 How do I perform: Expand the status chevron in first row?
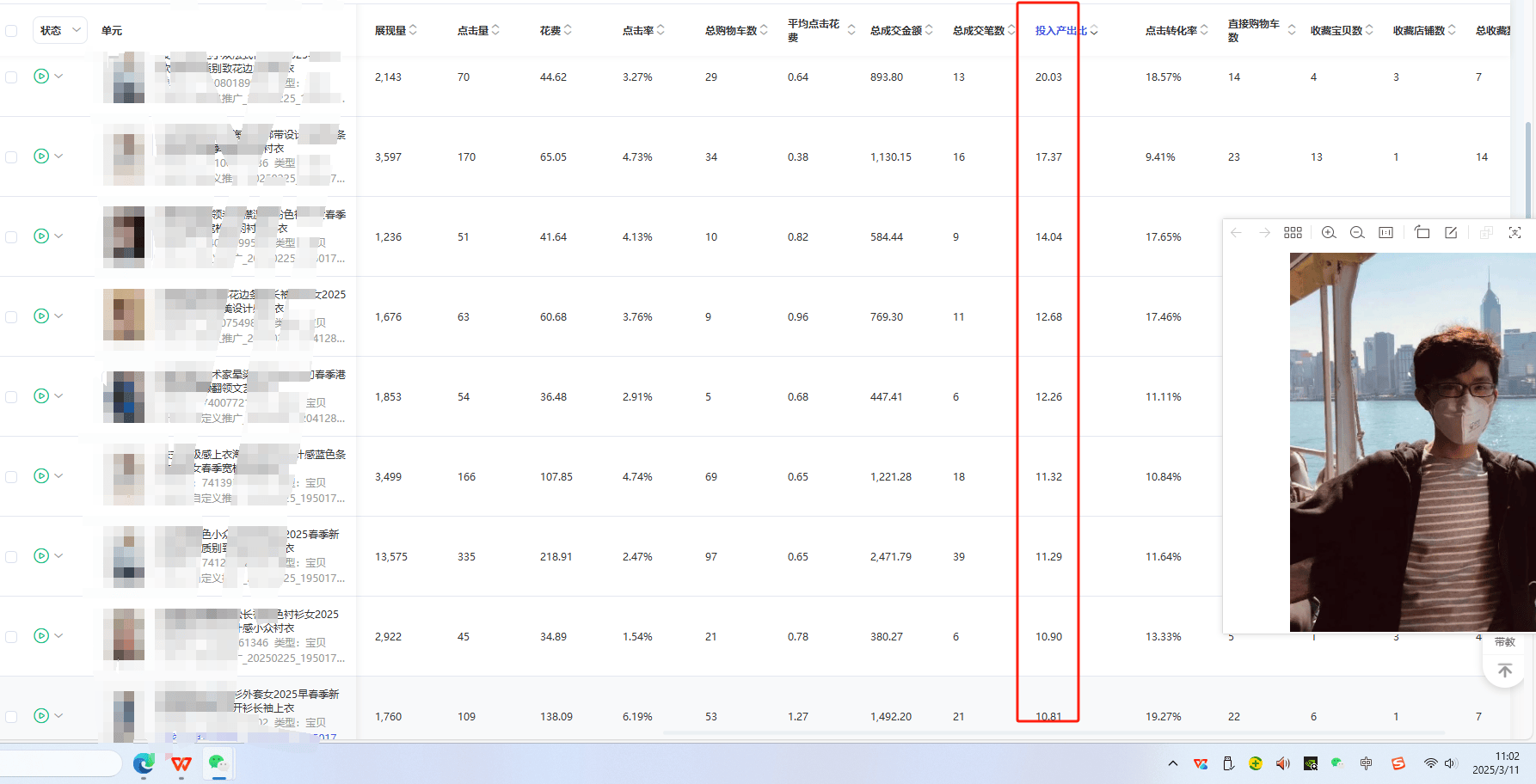click(58, 77)
